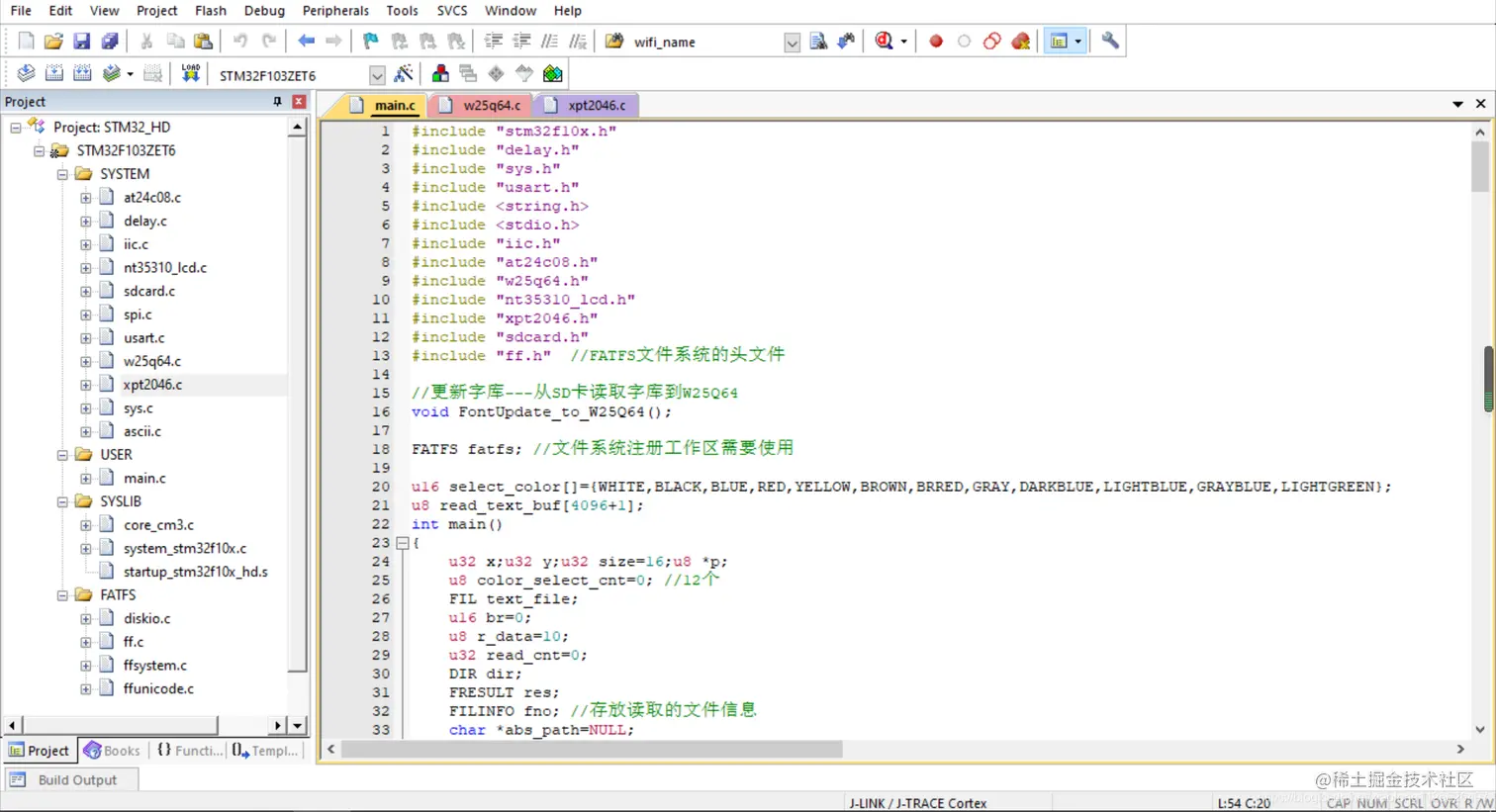Viewport: 1496px width, 812px height.
Task: Indent the selected lines
Action: 493,42
